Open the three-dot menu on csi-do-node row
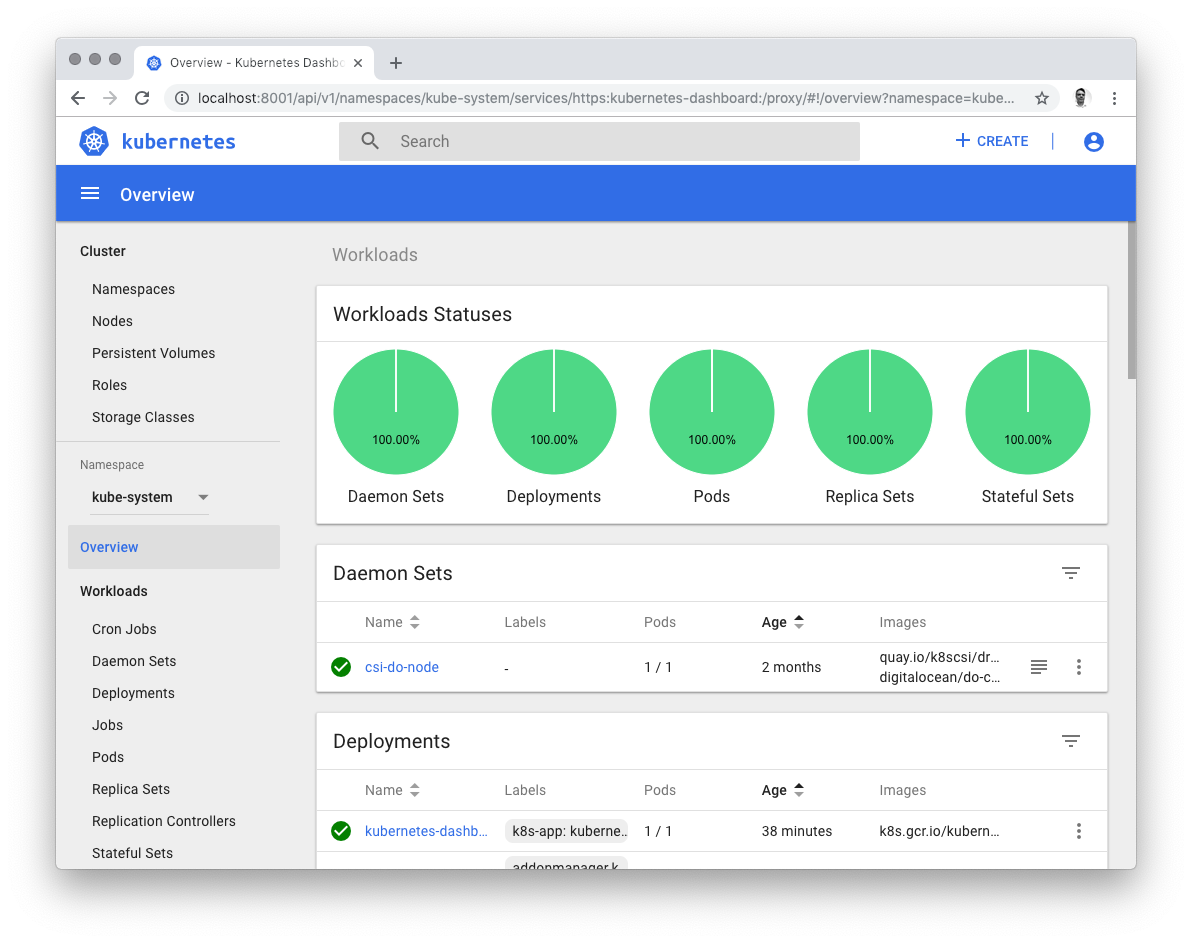 pos(1079,666)
